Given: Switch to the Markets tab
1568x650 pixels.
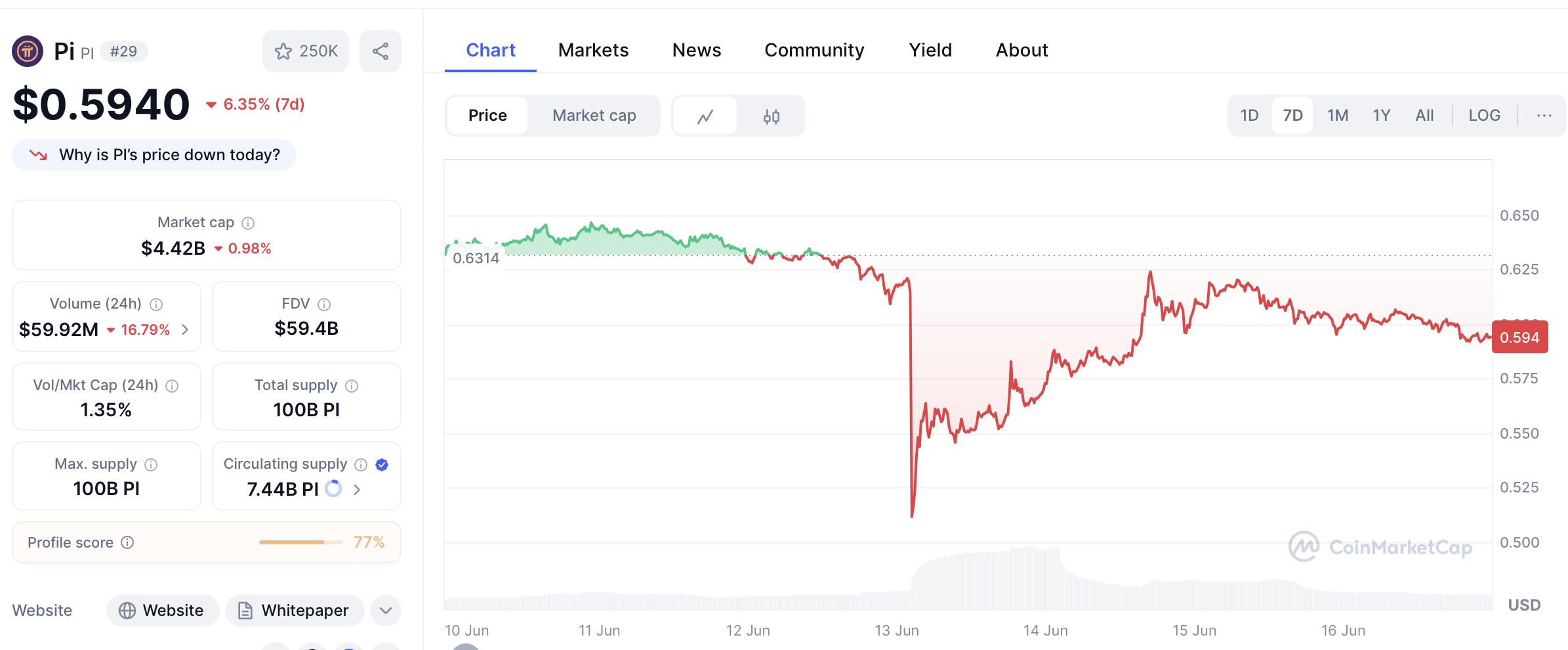Looking at the screenshot, I should point(593,50).
